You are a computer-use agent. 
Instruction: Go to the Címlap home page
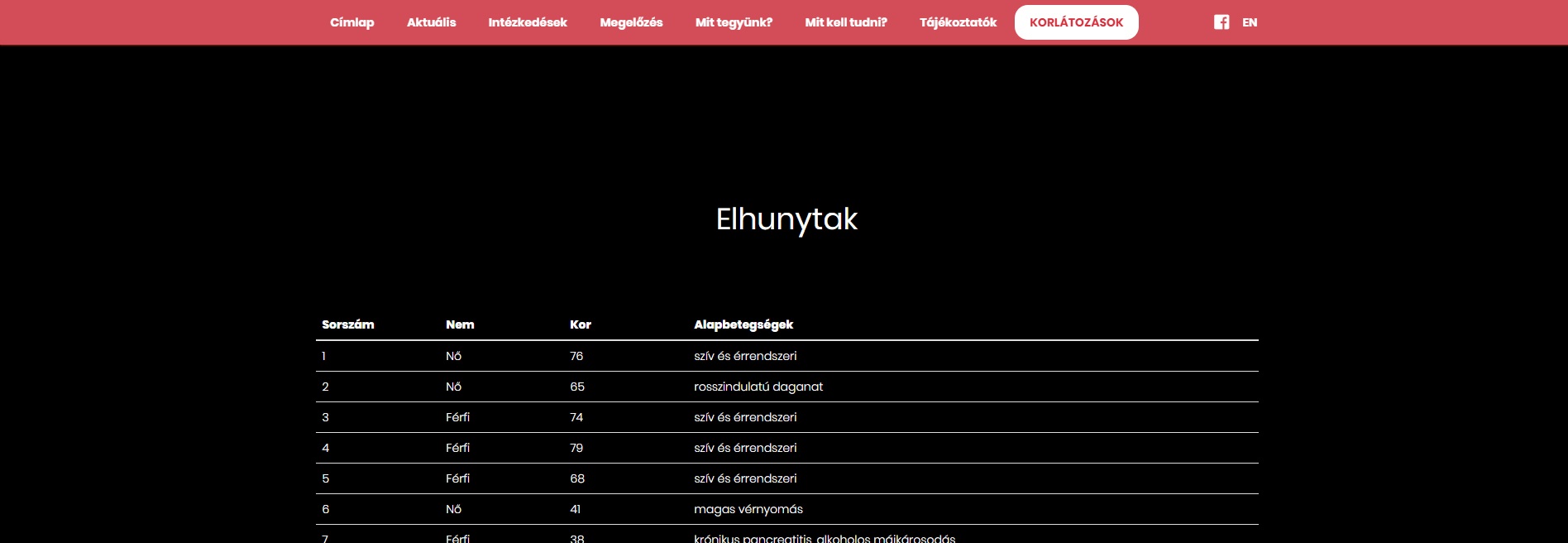tap(351, 22)
